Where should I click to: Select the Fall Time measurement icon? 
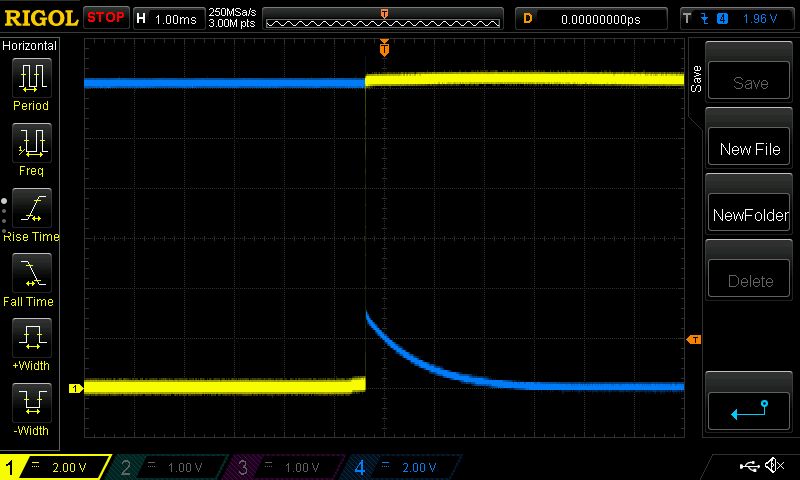(x=32, y=273)
